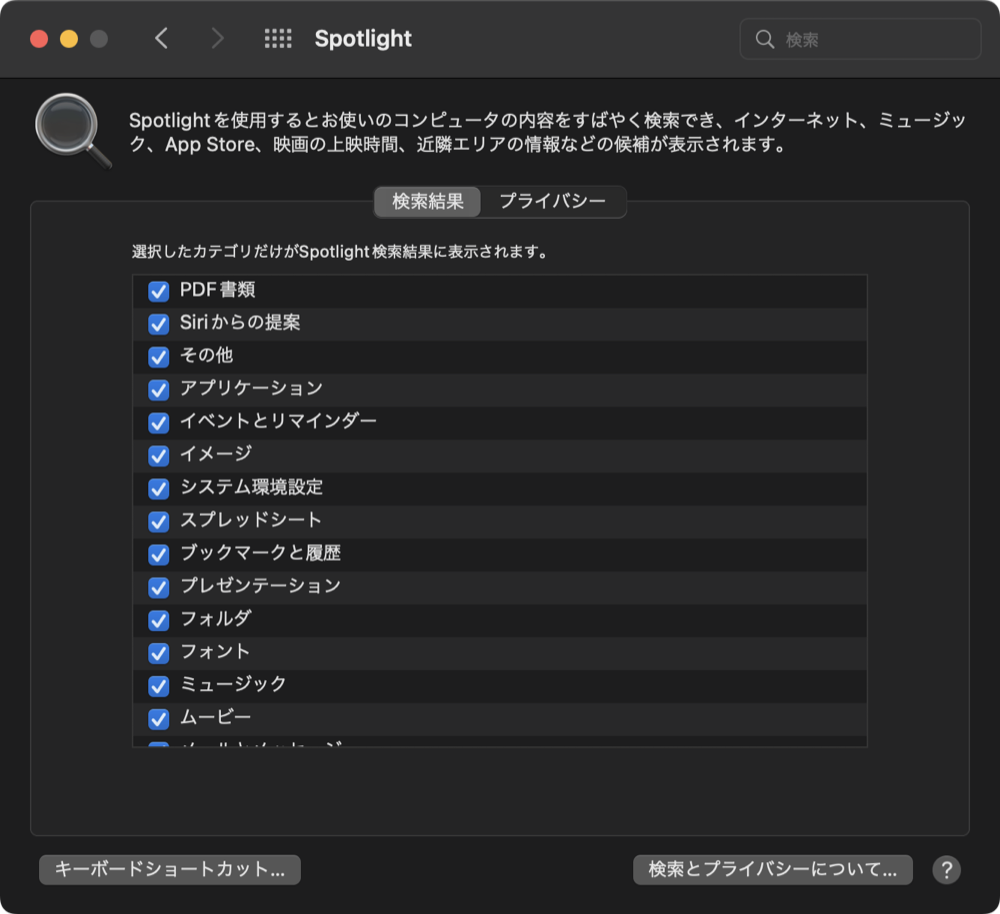Click the Spotlight window title
1000x914 pixels.
(363, 39)
